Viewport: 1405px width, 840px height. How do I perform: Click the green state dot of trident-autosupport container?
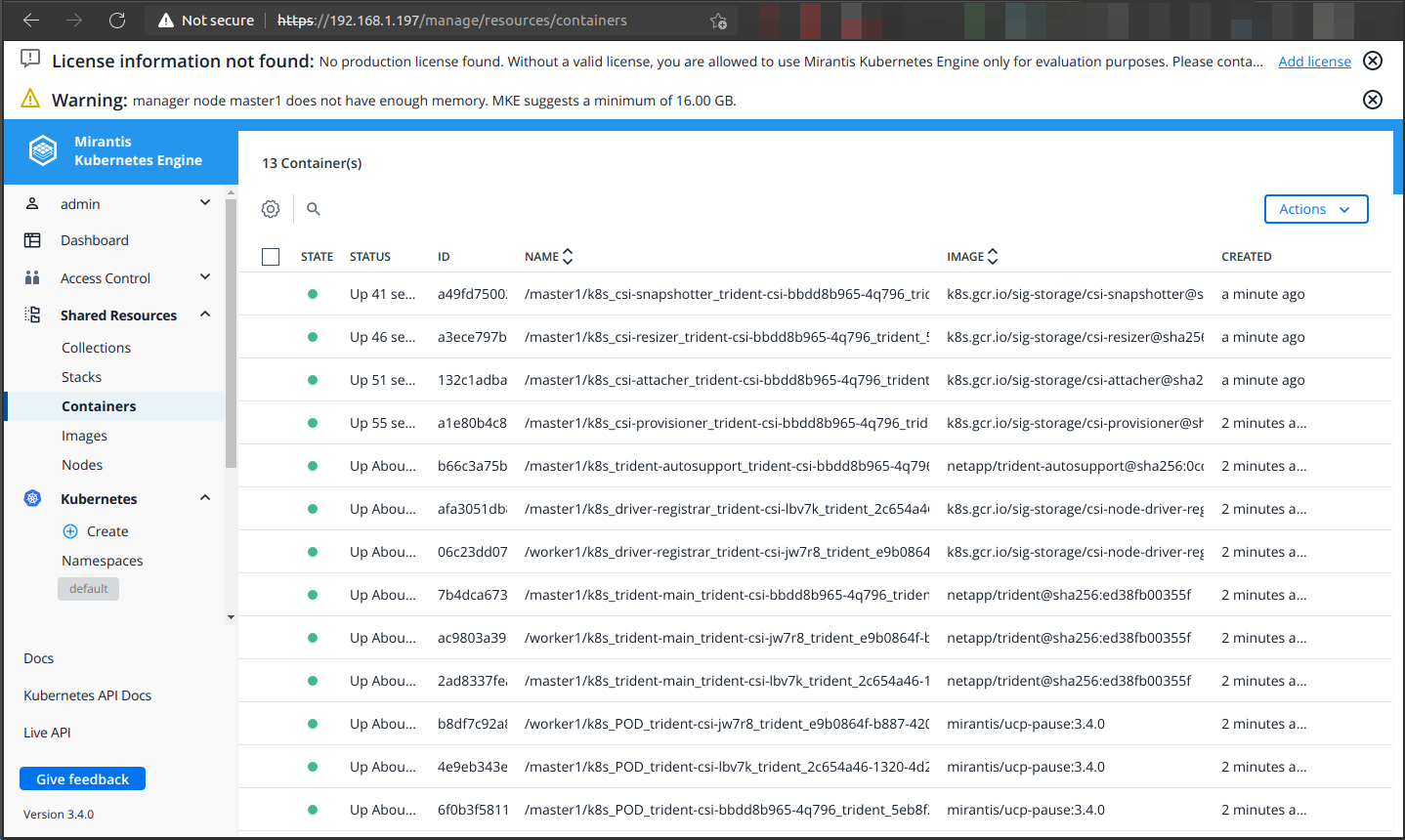coord(313,466)
